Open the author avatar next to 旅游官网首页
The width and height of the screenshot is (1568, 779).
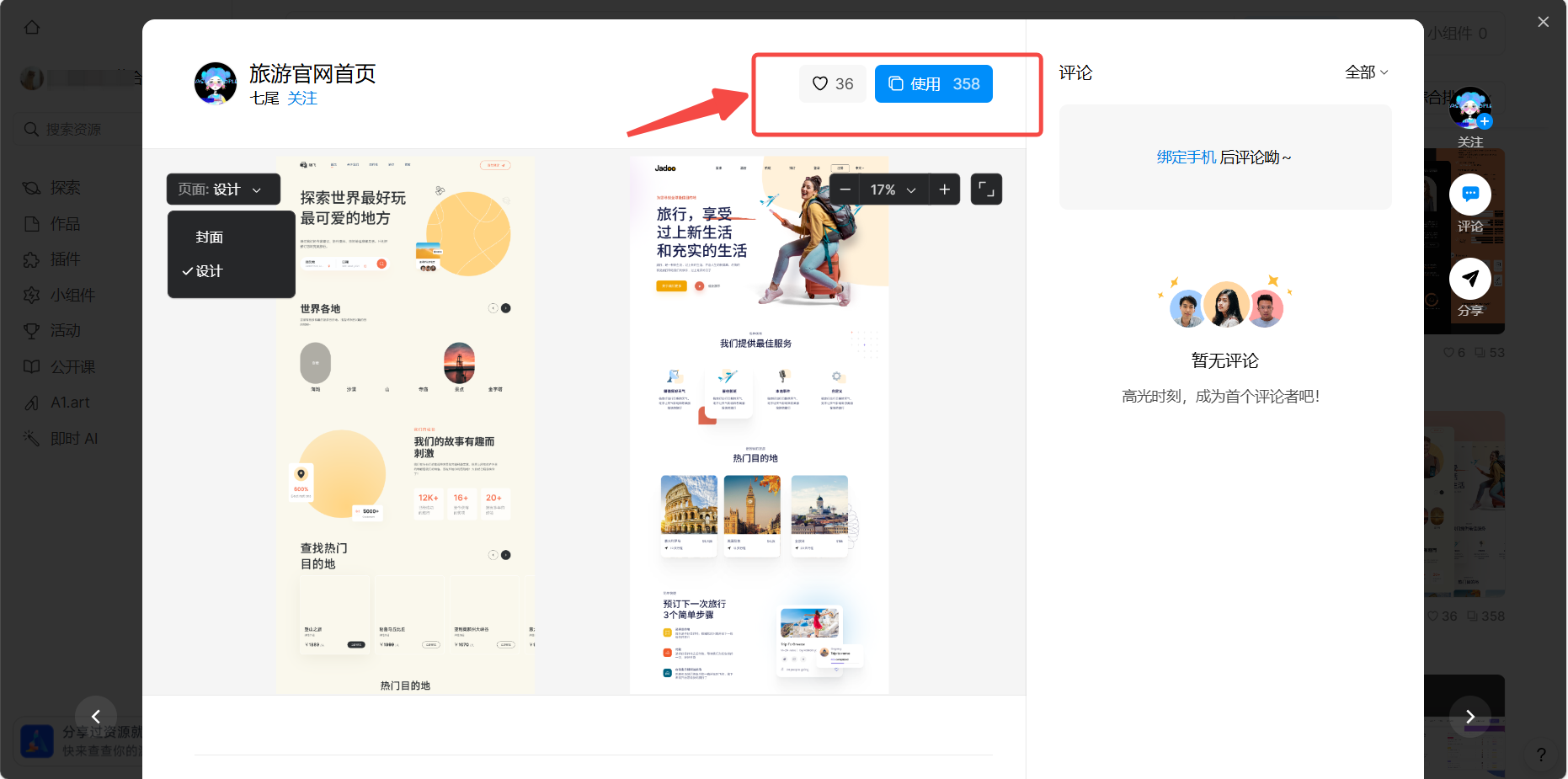click(x=216, y=83)
